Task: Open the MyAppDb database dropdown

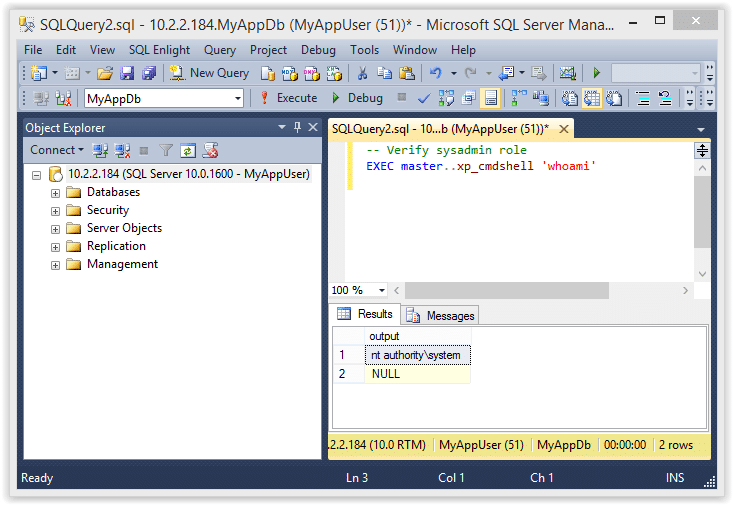Action: point(238,99)
